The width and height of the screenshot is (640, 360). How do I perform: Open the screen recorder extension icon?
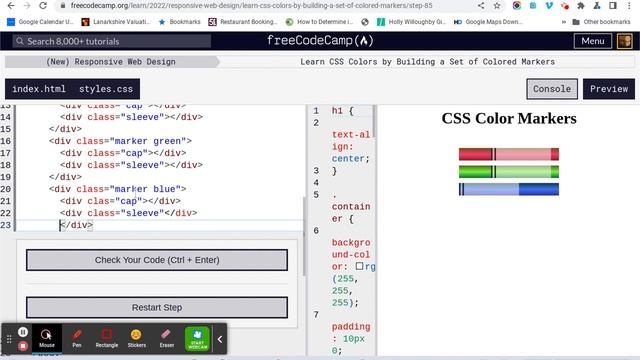coord(517,6)
